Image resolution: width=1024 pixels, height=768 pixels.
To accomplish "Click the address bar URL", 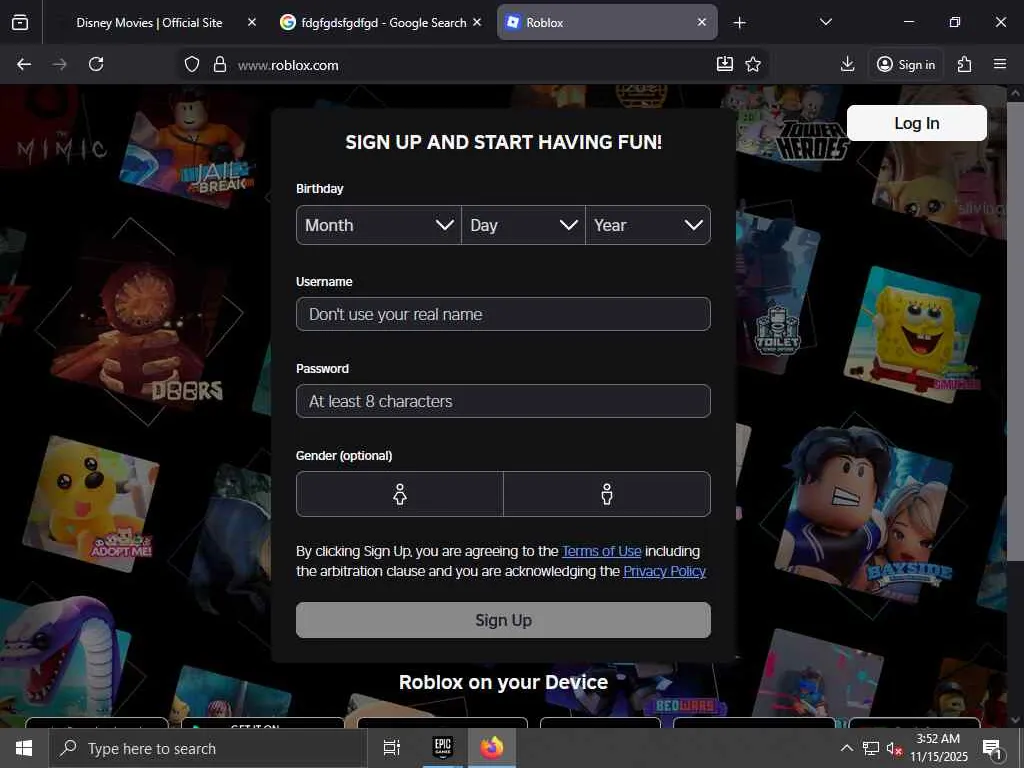I will coord(288,65).
